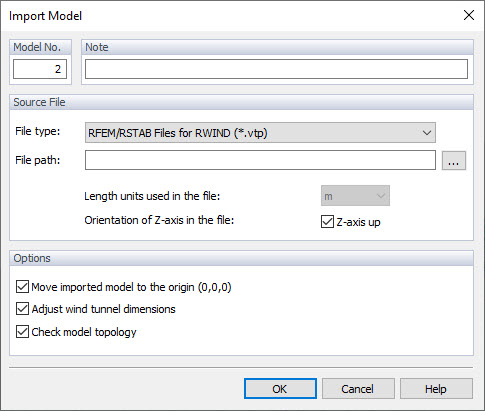
Task: Click the Orientation of Z-axis label text
Action: click(x=159, y=220)
